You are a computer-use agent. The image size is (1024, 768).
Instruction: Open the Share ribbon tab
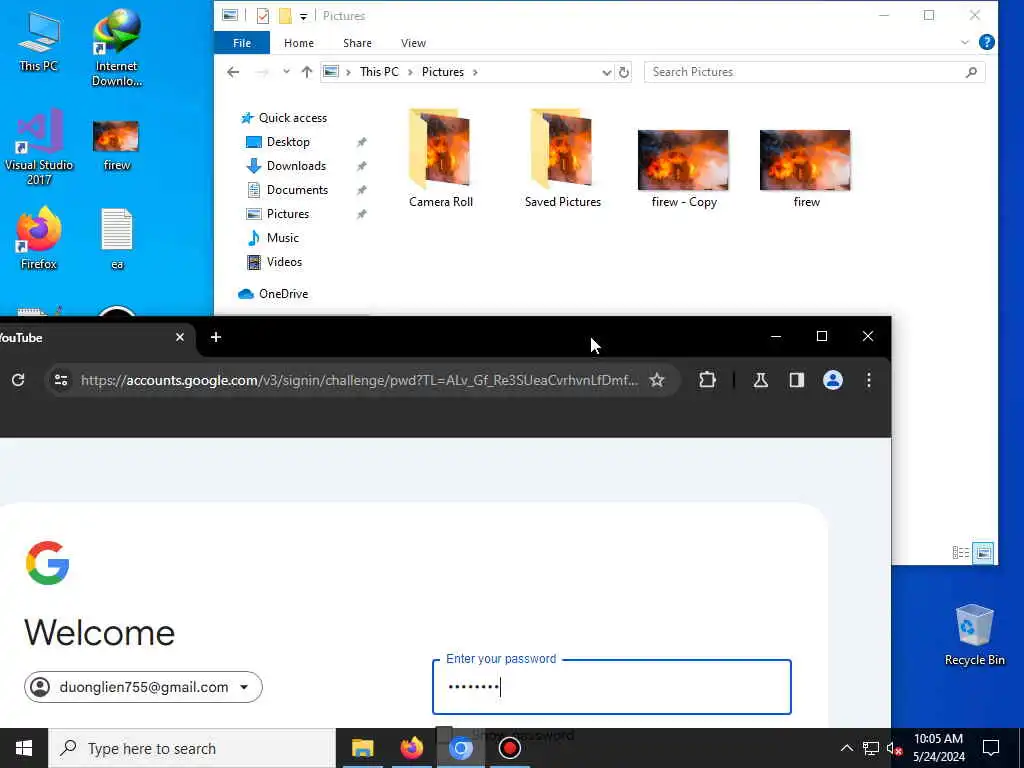tap(357, 42)
